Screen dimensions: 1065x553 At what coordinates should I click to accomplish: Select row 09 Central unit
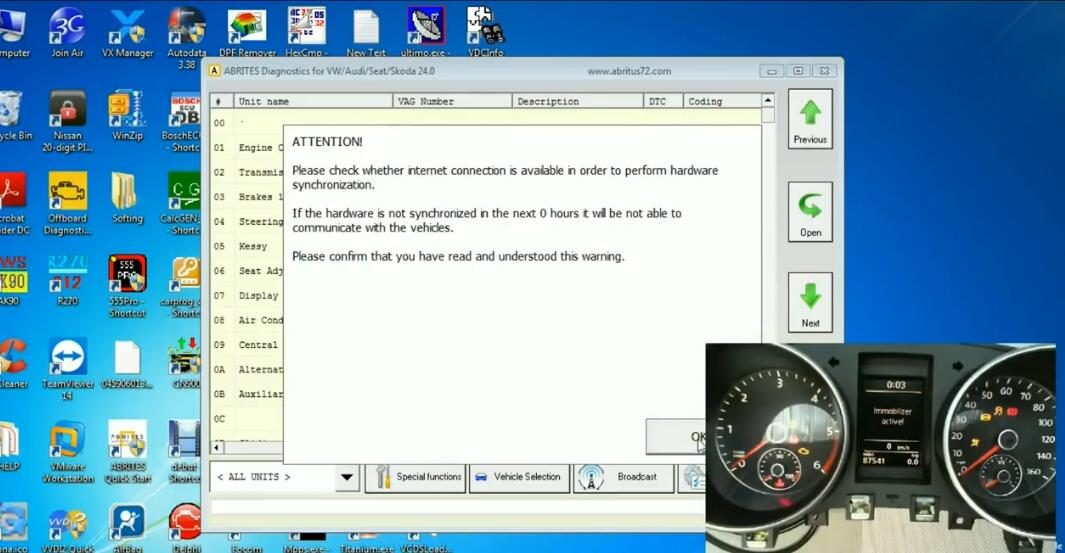(x=247, y=344)
